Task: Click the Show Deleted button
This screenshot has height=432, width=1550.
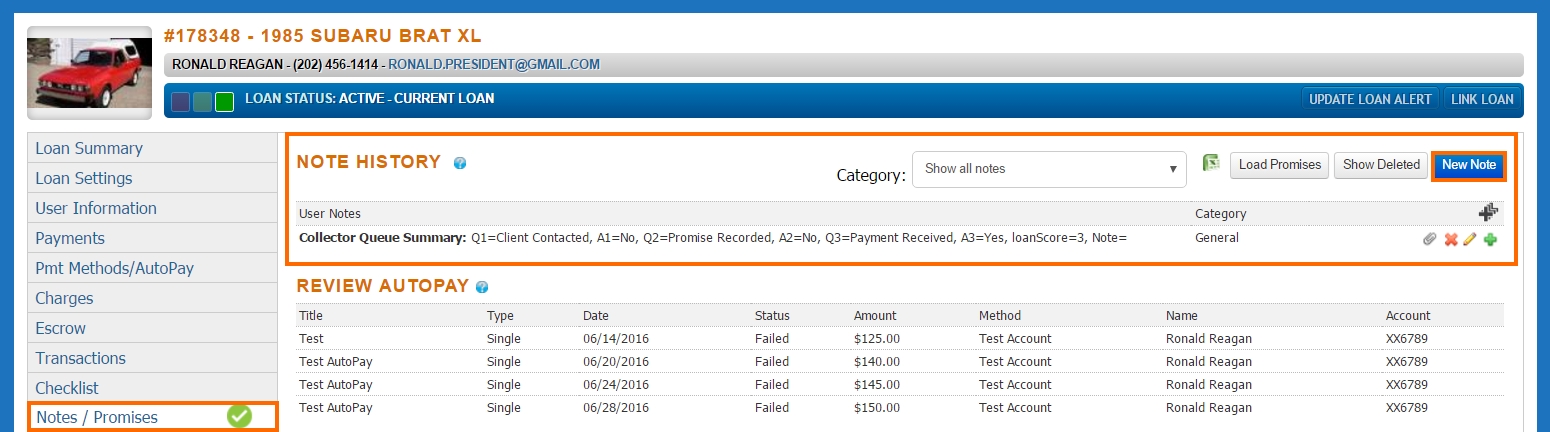Action: 1381,165
